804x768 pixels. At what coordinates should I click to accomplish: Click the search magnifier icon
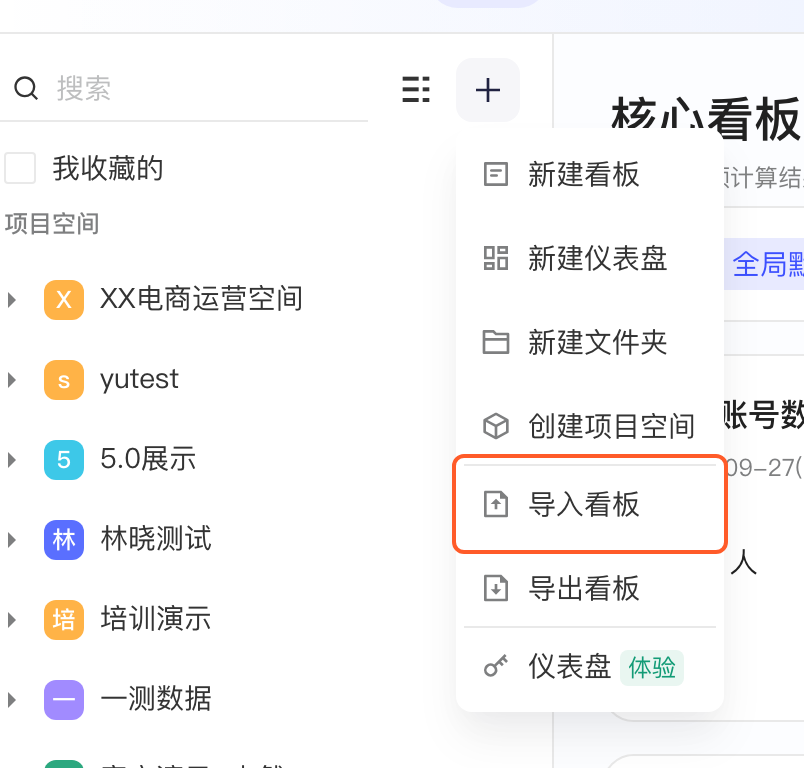click(26, 89)
